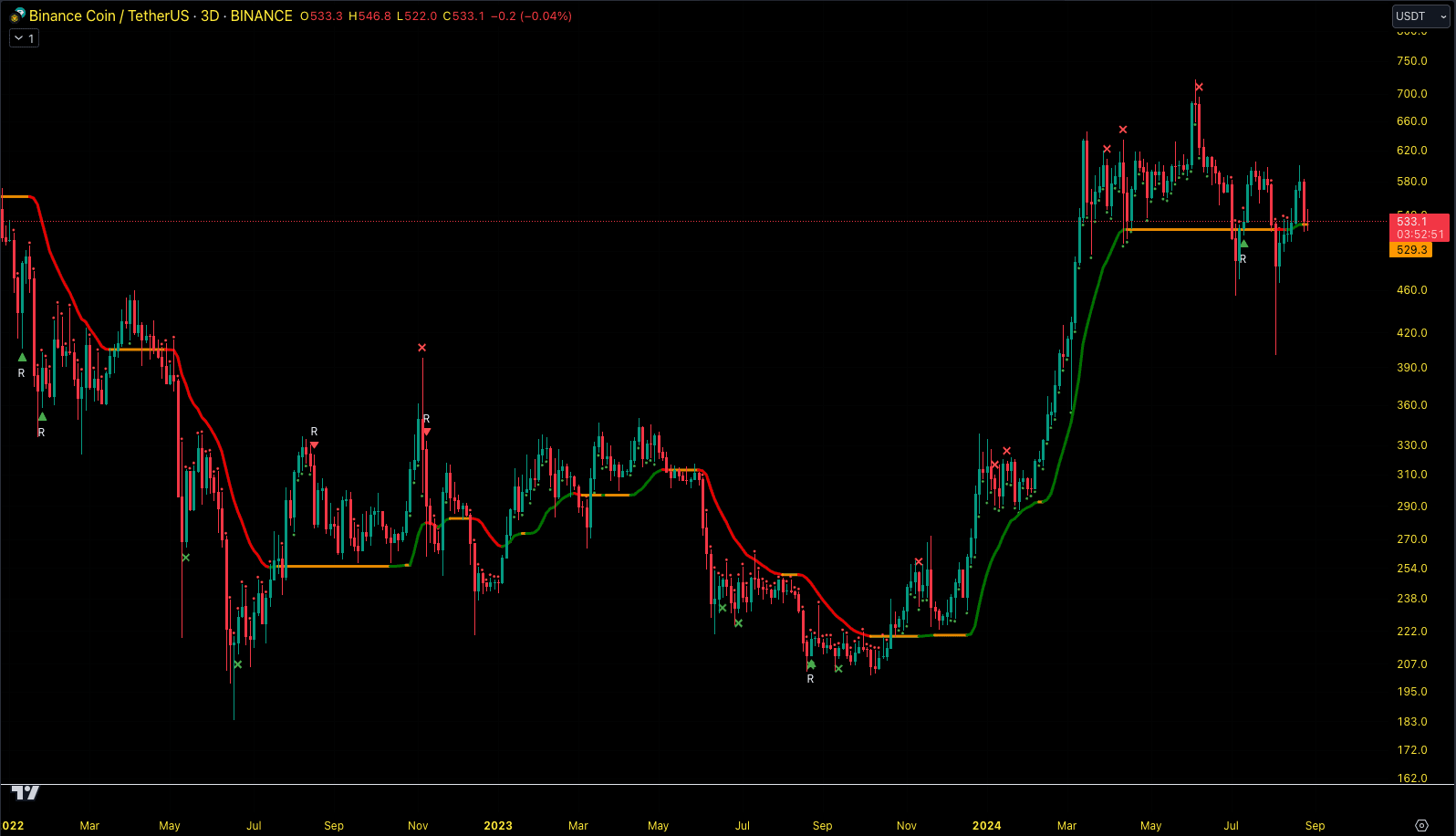Click the 700.0 price axis label
Viewport: 1456px width, 836px height.
pyautogui.click(x=1411, y=94)
